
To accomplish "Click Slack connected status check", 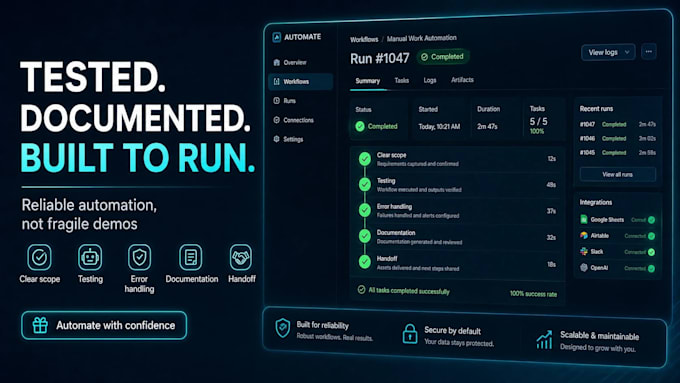I will pos(651,252).
